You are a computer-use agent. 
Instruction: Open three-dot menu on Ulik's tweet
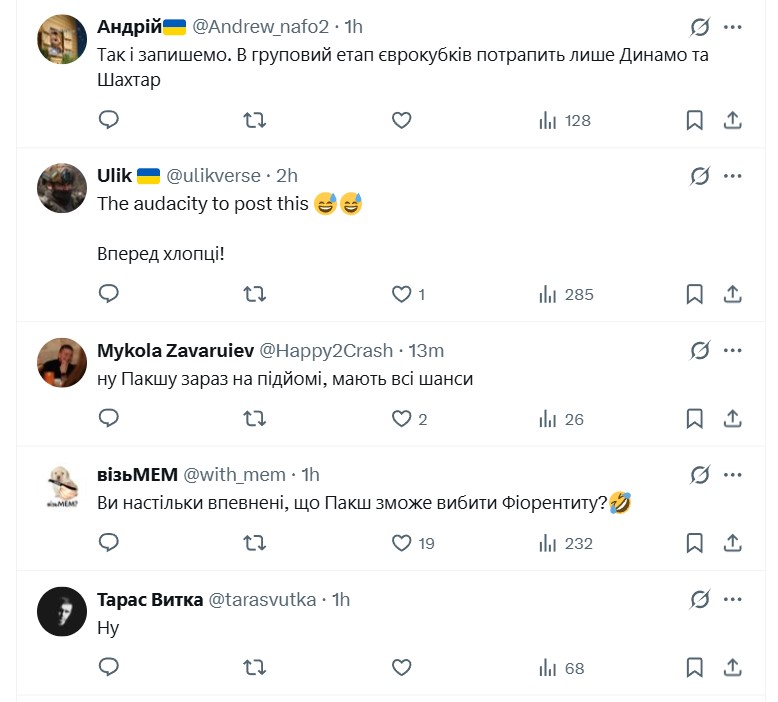[733, 176]
